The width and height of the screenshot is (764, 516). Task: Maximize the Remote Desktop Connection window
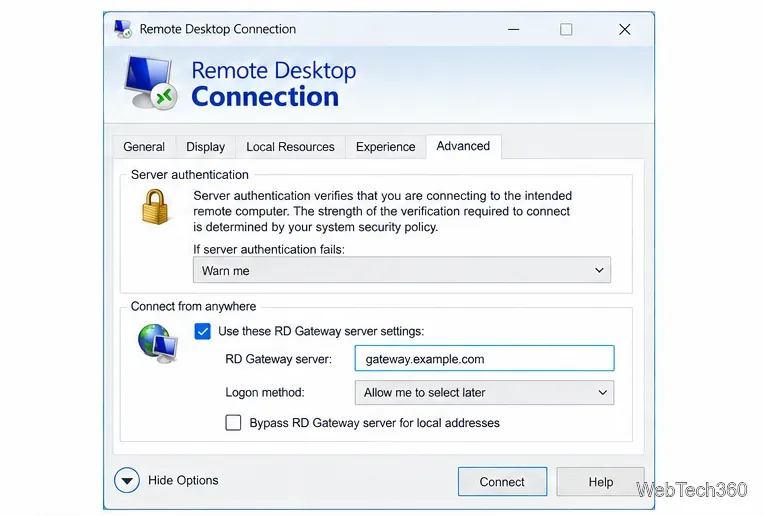(566, 29)
